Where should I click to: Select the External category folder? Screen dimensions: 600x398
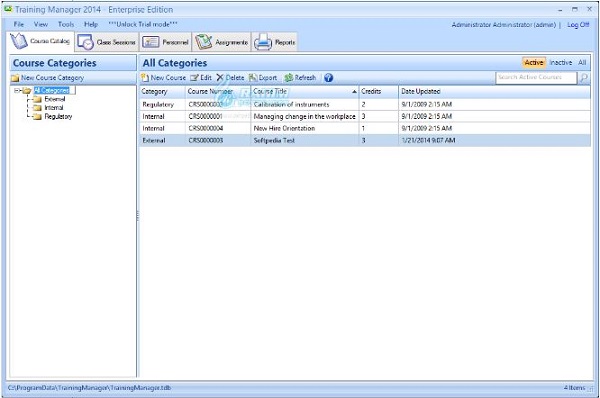[55, 99]
